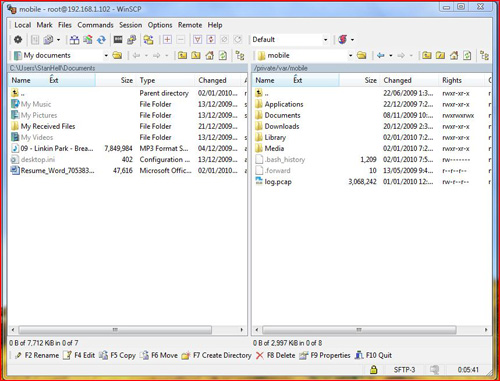Click the transfer settings preset icon left toolbar
This screenshot has height=381, width=500.
tap(48, 40)
